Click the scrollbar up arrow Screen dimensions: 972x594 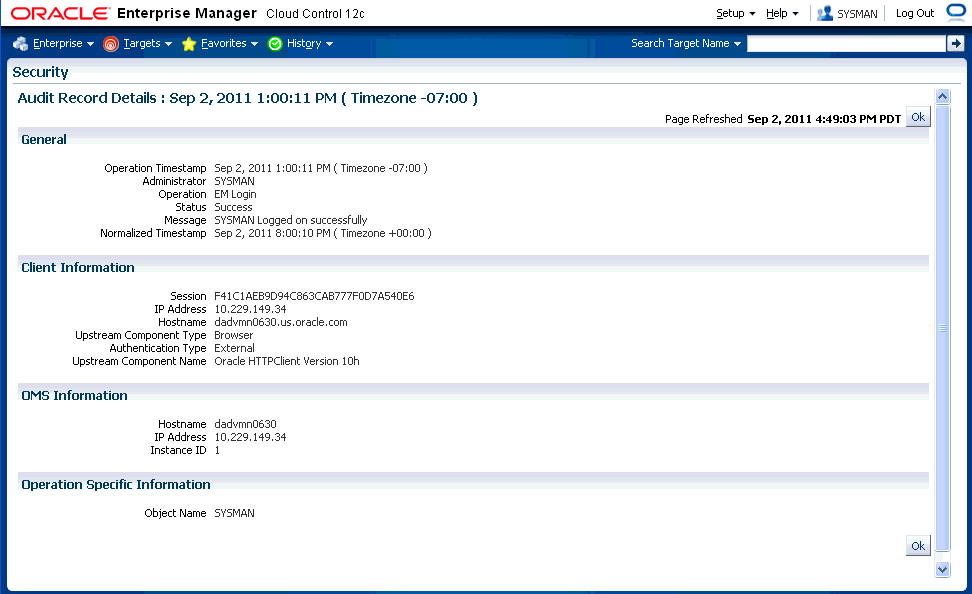pyautogui.click(x=942, y=96)
